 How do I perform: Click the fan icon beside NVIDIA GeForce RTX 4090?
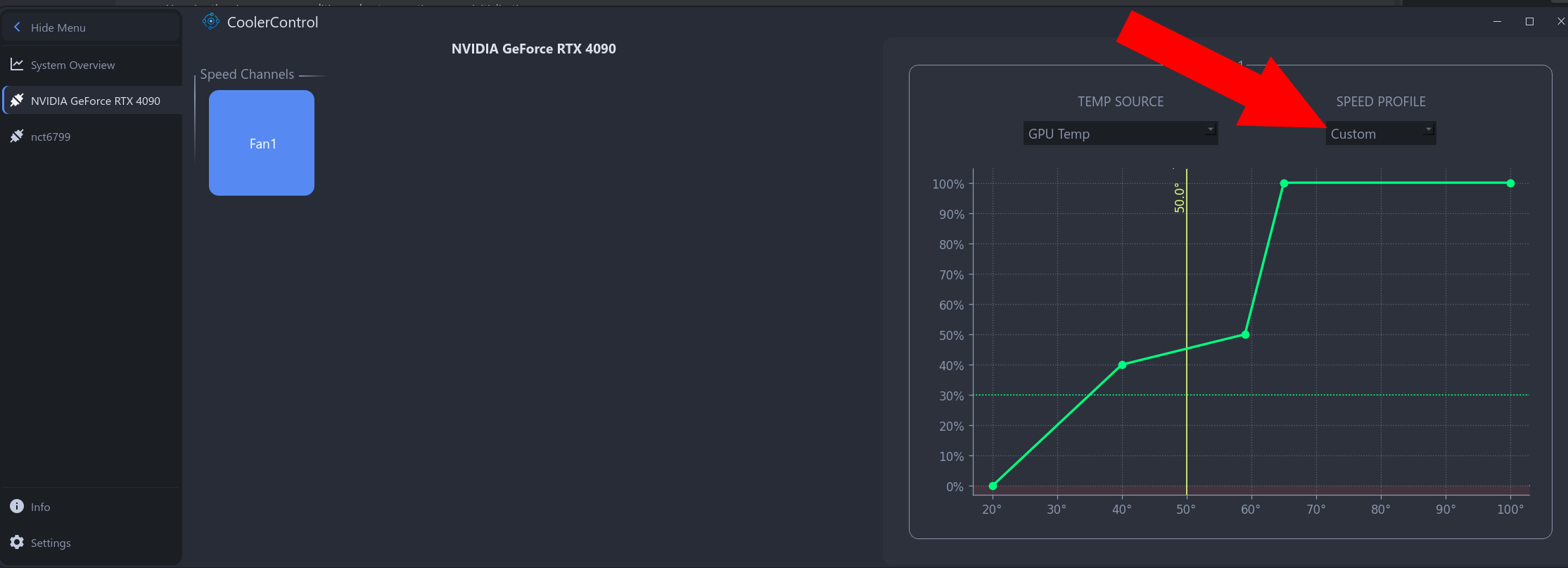[x=17, y=101]
